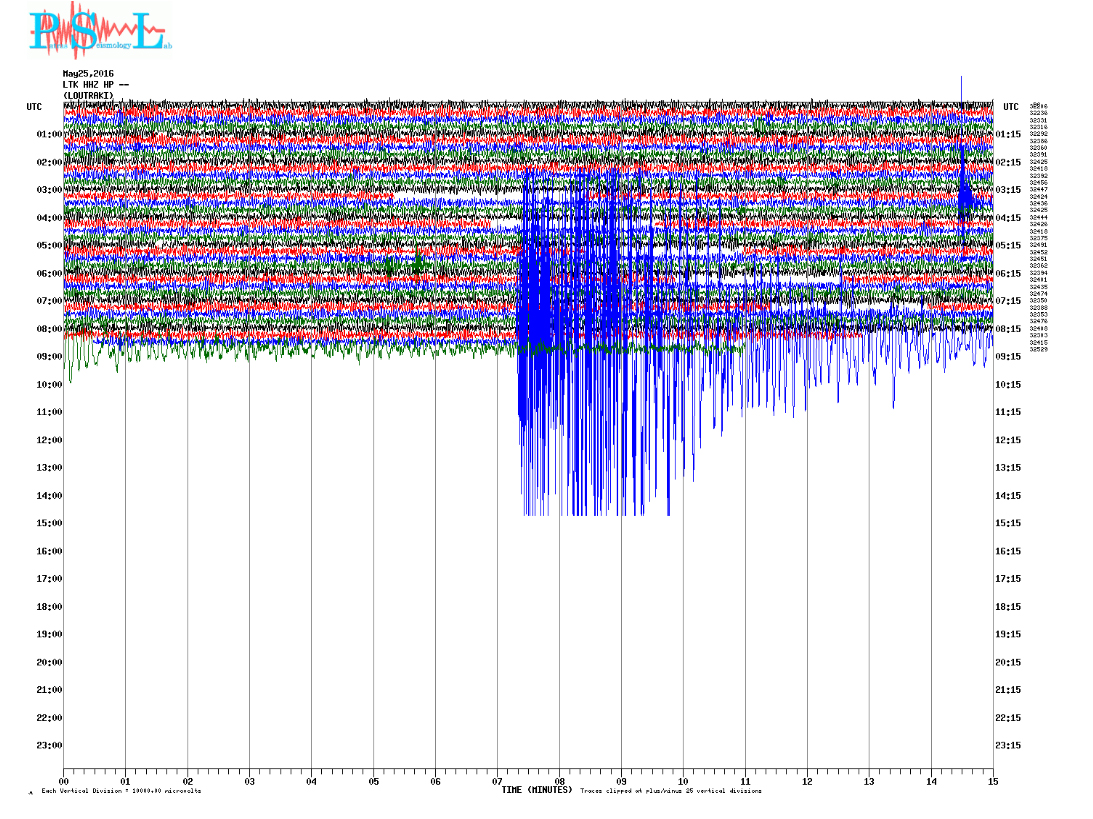1093x819 pixels.
Task: Click the May25,2016 date label
Action: pyautogui.click(x=88, y=74)
